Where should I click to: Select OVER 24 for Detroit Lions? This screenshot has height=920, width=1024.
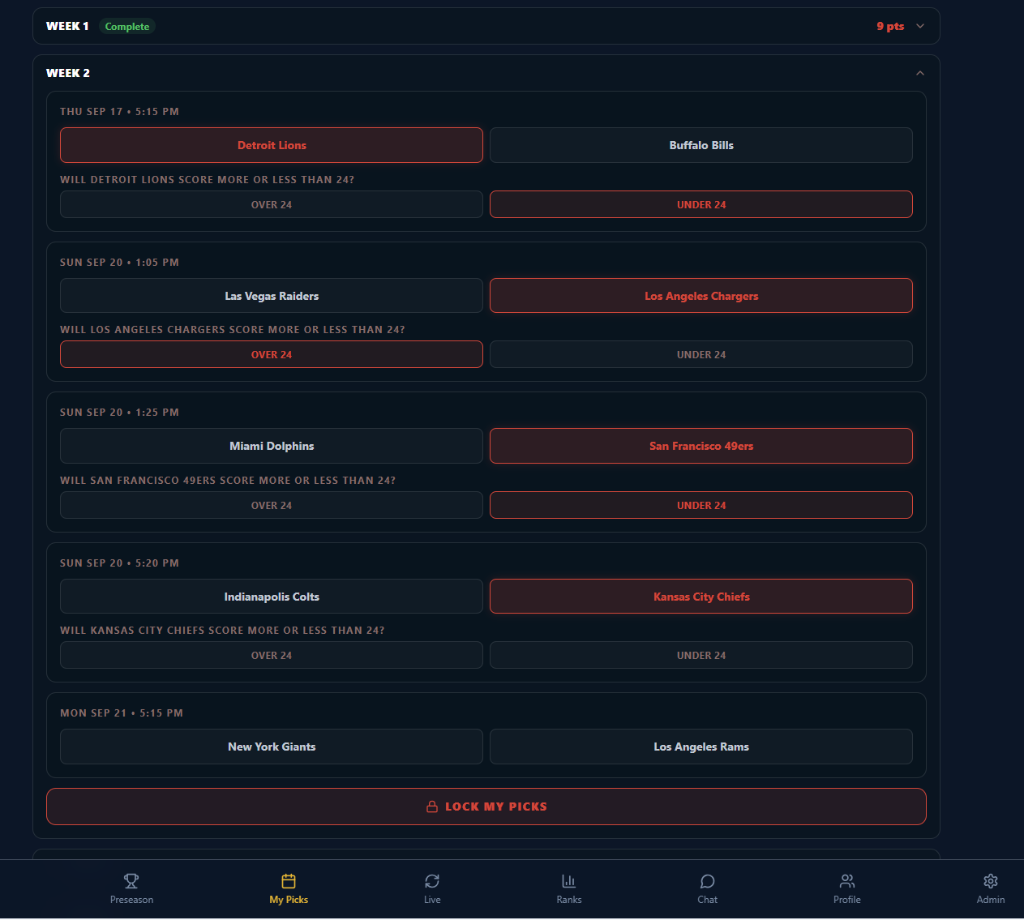(x=271, y=204)
